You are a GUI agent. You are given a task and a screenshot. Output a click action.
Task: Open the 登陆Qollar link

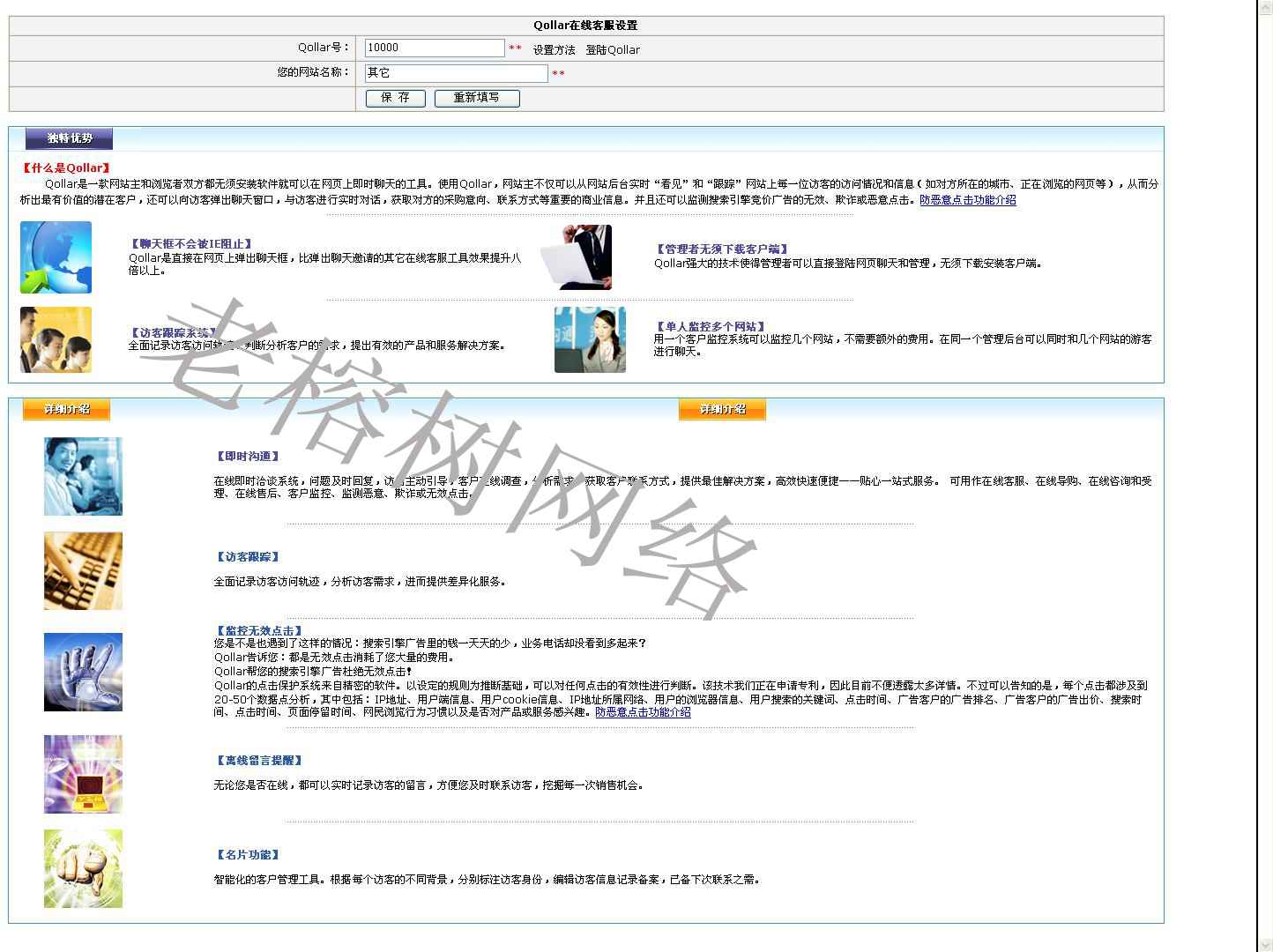click(x=613, y=50)
